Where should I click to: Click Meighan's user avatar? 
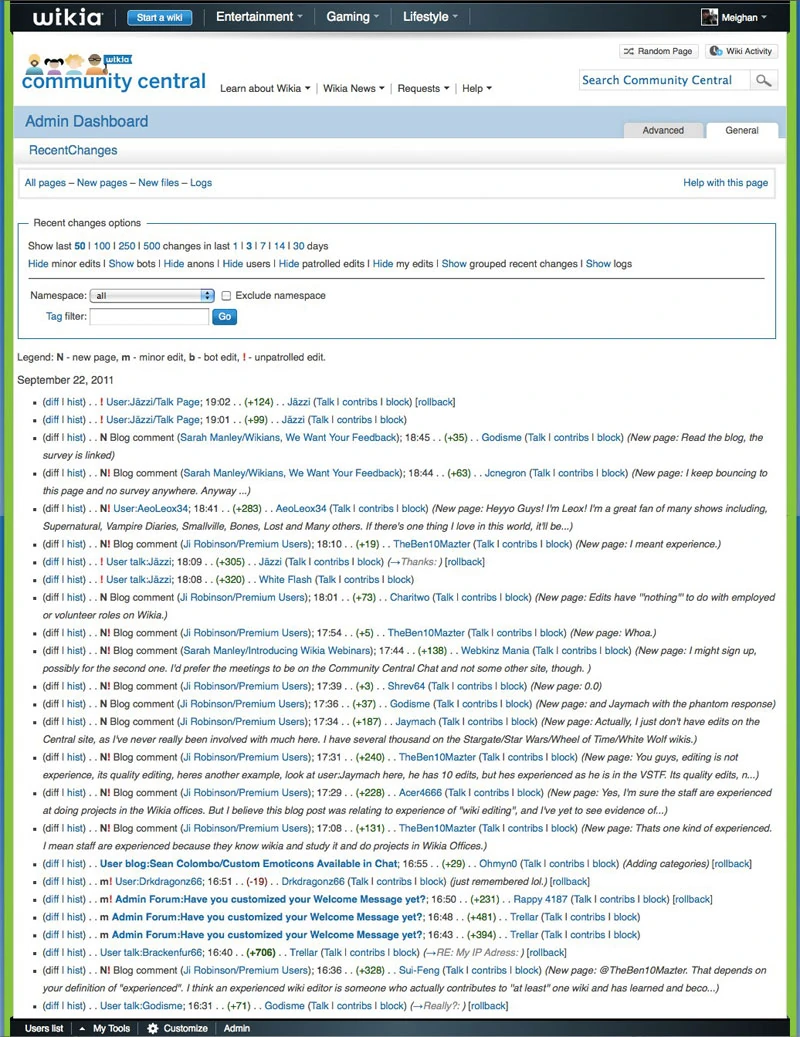click(x=709, y=17)
